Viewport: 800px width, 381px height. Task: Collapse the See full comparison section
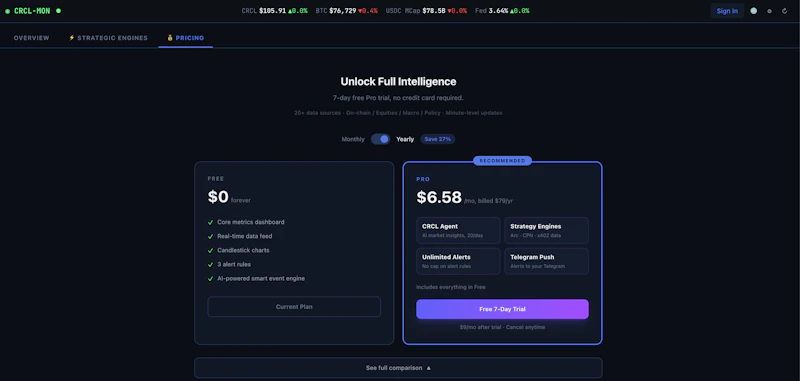point(398,368)
